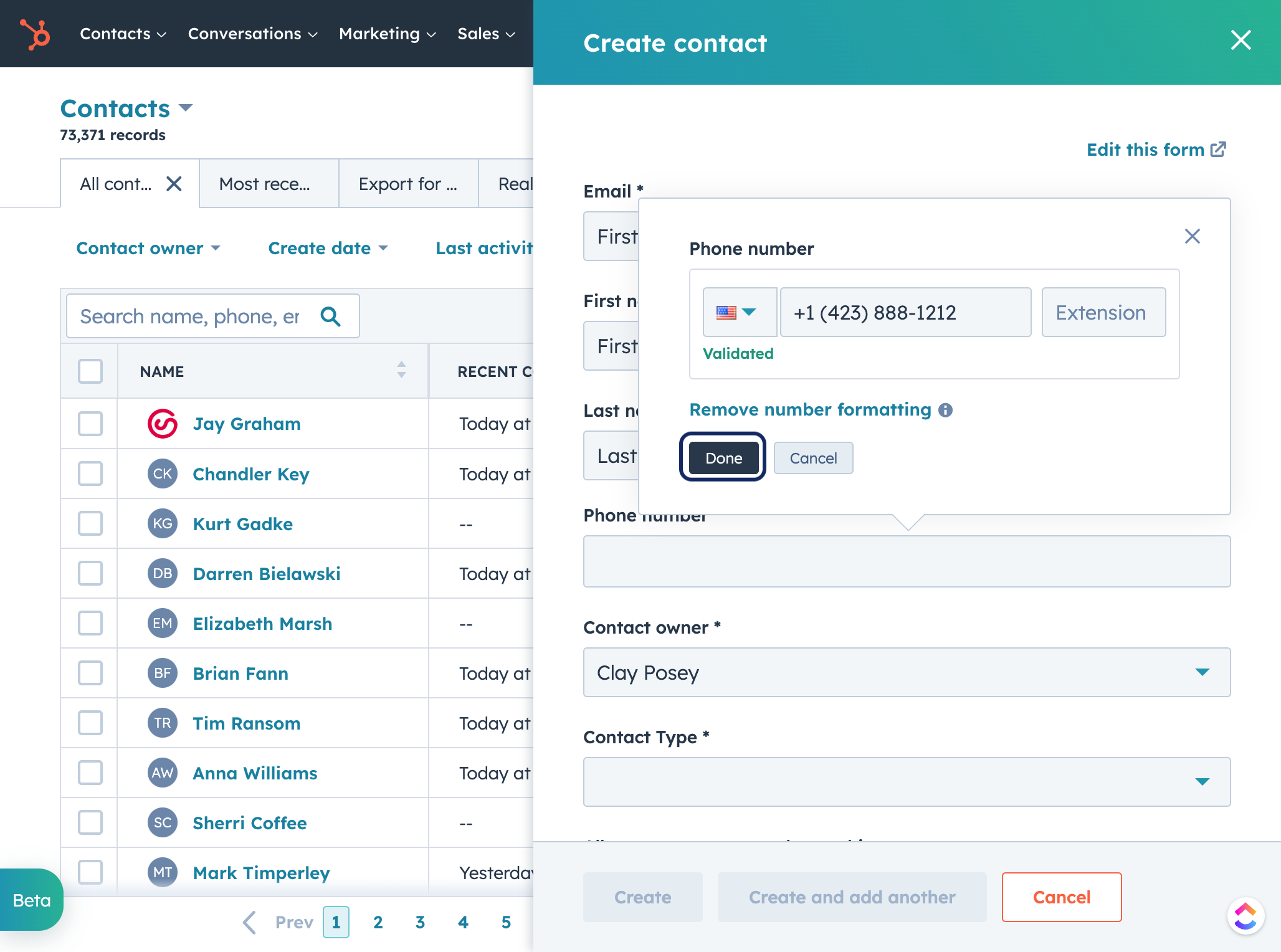This screenshot has height=952, width=1281.
Task: Check the box for Chandler Key
Action: pyautogui.click(x=90, y=474)
